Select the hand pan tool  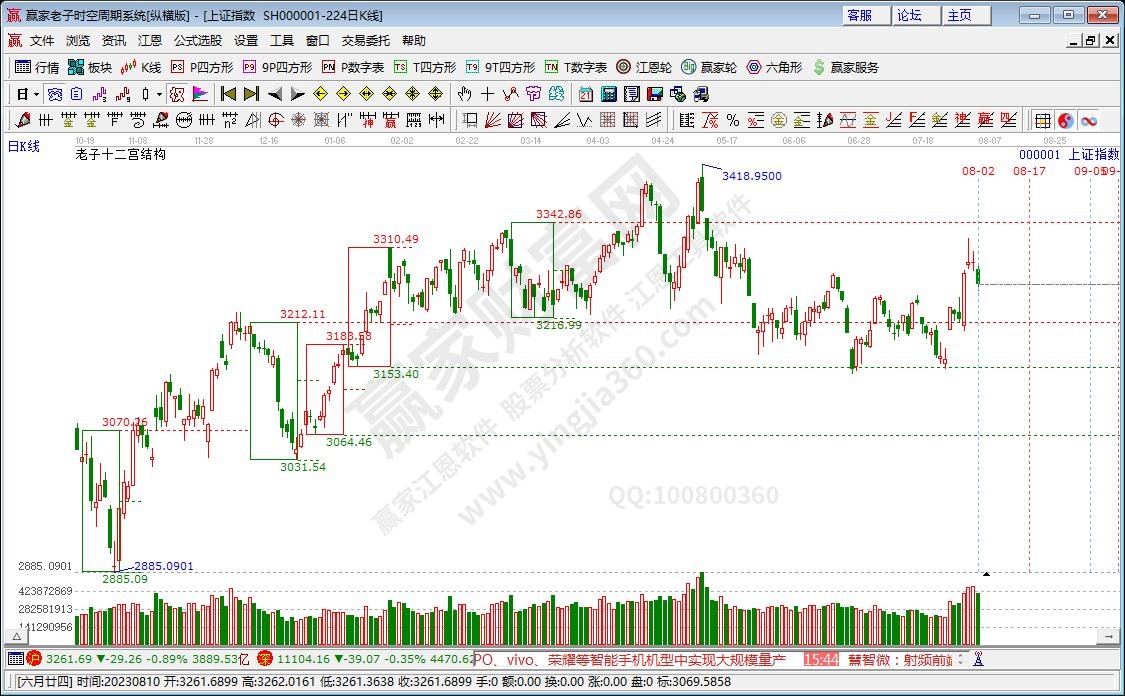click(464, 94)
